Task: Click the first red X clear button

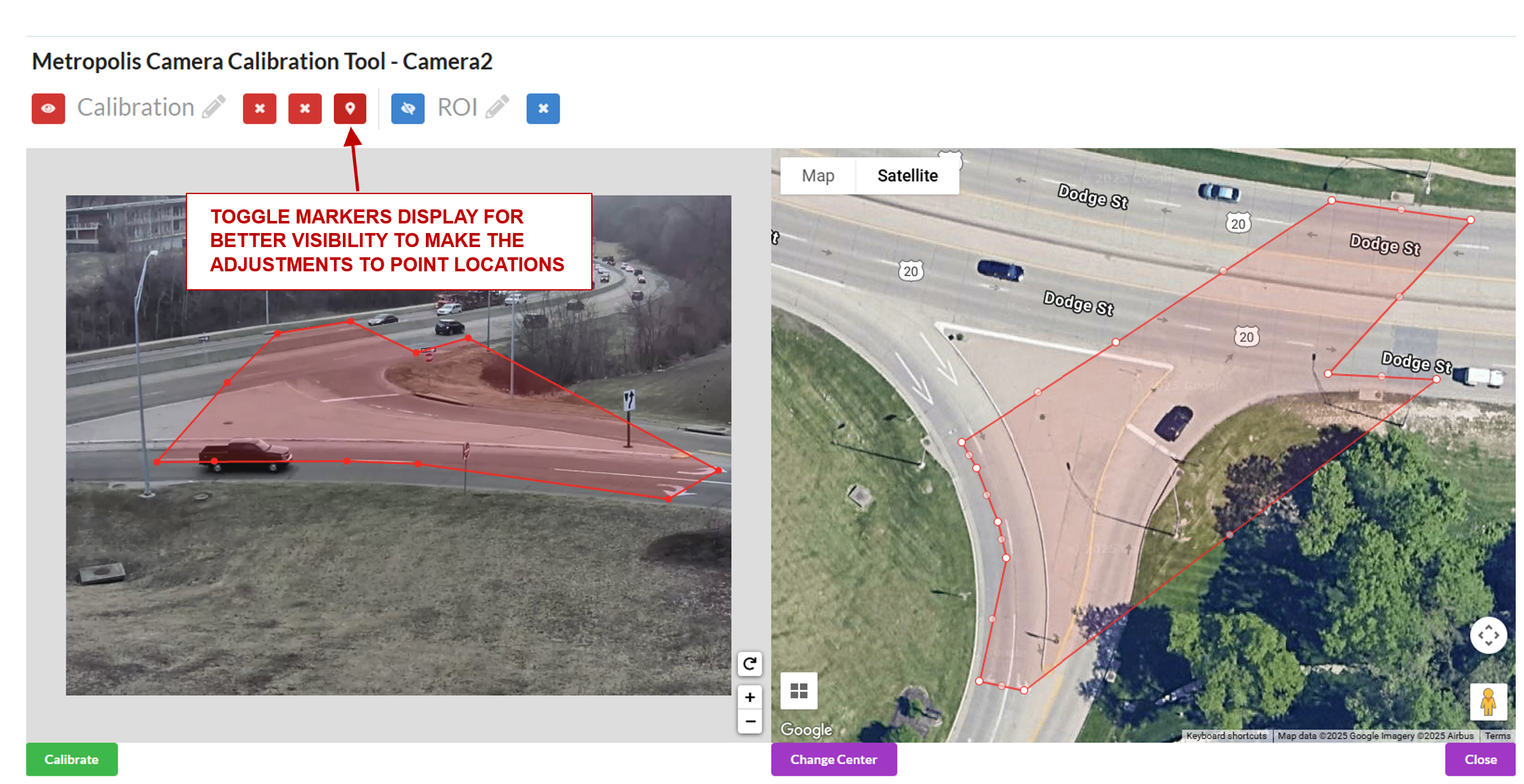Action: 259,109
